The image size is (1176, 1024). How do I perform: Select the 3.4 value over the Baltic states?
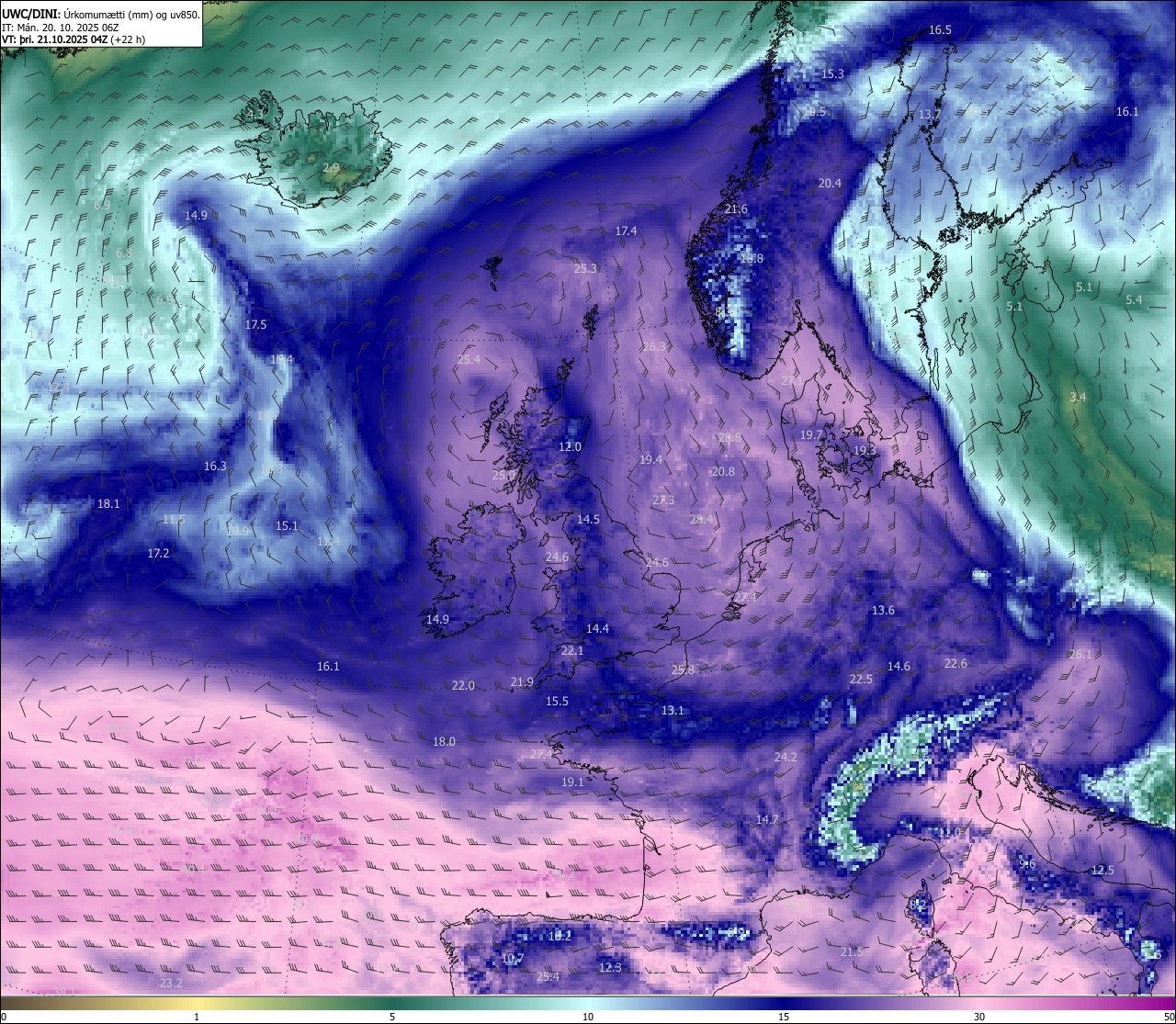(x=1078, y=398)
